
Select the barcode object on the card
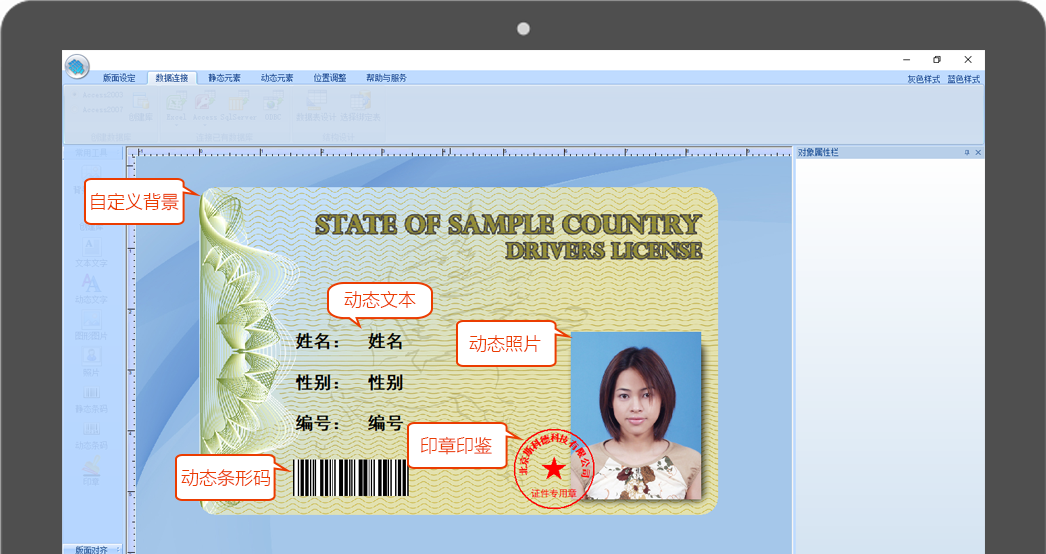[350, 477]
